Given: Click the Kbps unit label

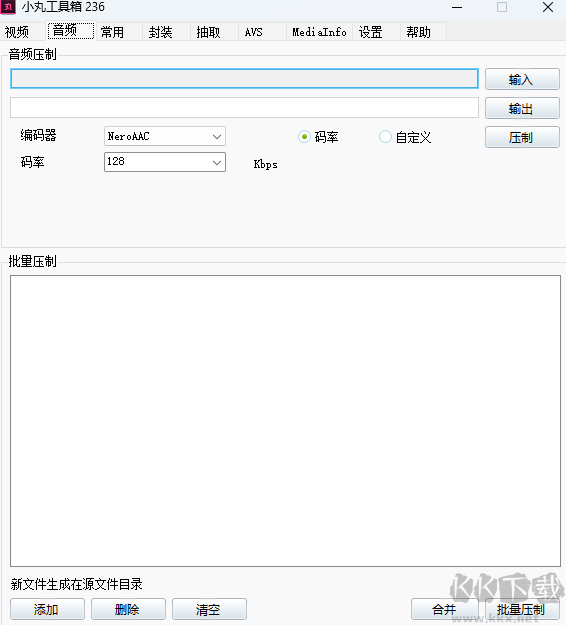Looking at the screenshot, I should (265, 164).
